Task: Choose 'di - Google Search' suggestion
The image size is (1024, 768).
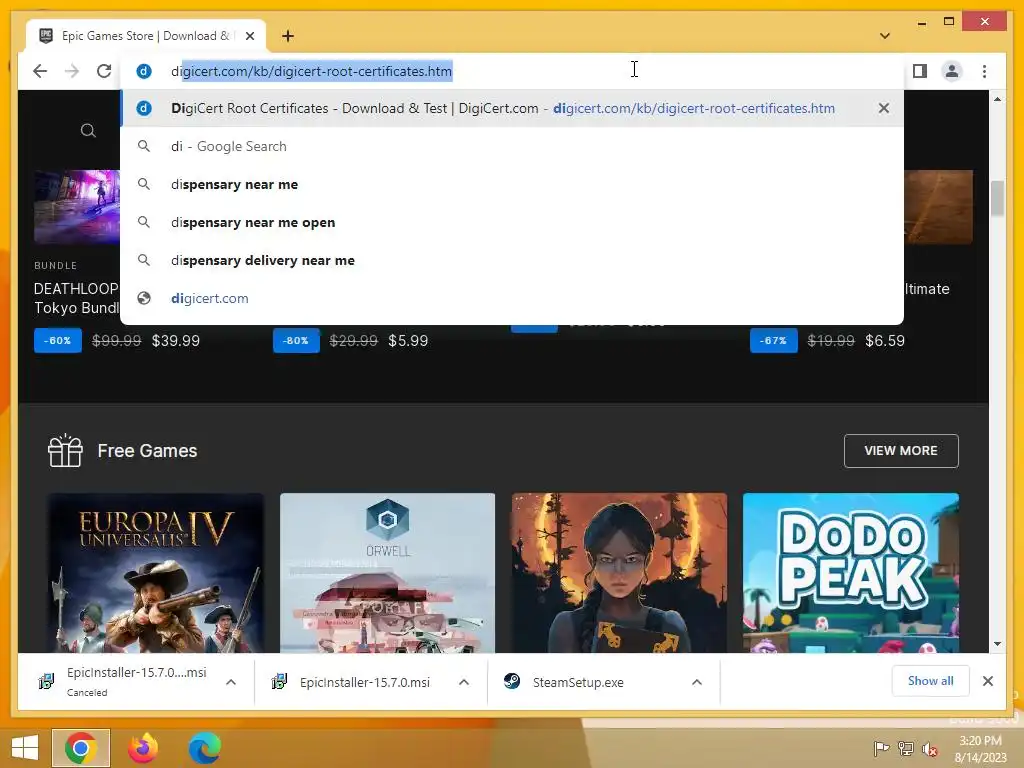Action: [512, 146]
